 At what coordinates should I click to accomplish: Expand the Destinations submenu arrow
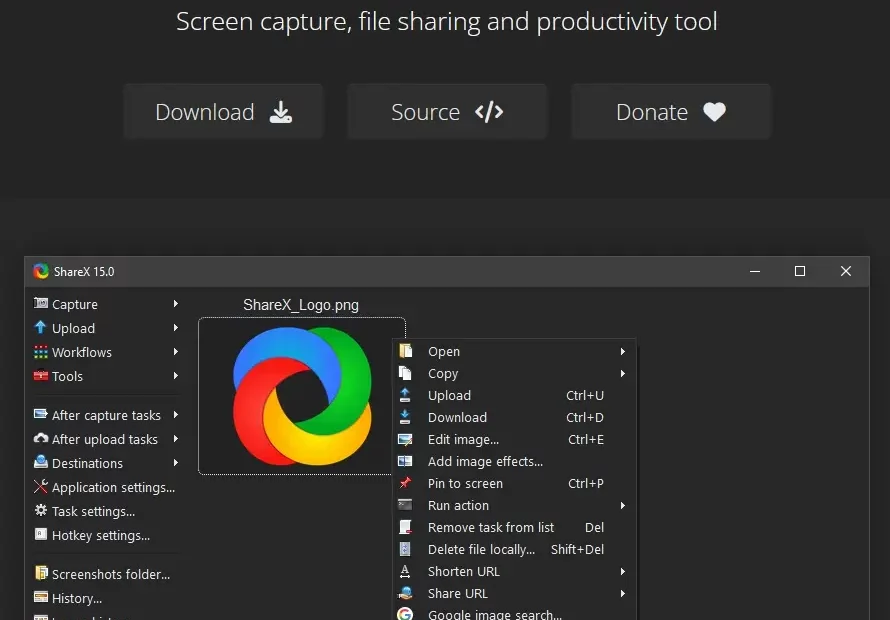(x=176, y=462)
